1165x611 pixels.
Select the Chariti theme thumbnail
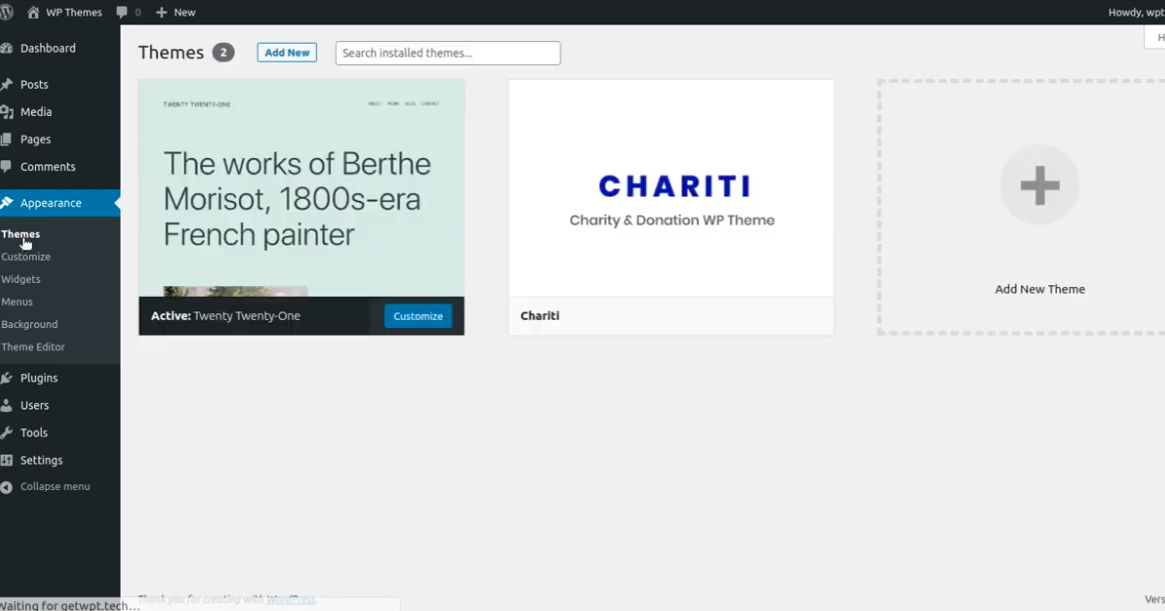pos(671,188)
